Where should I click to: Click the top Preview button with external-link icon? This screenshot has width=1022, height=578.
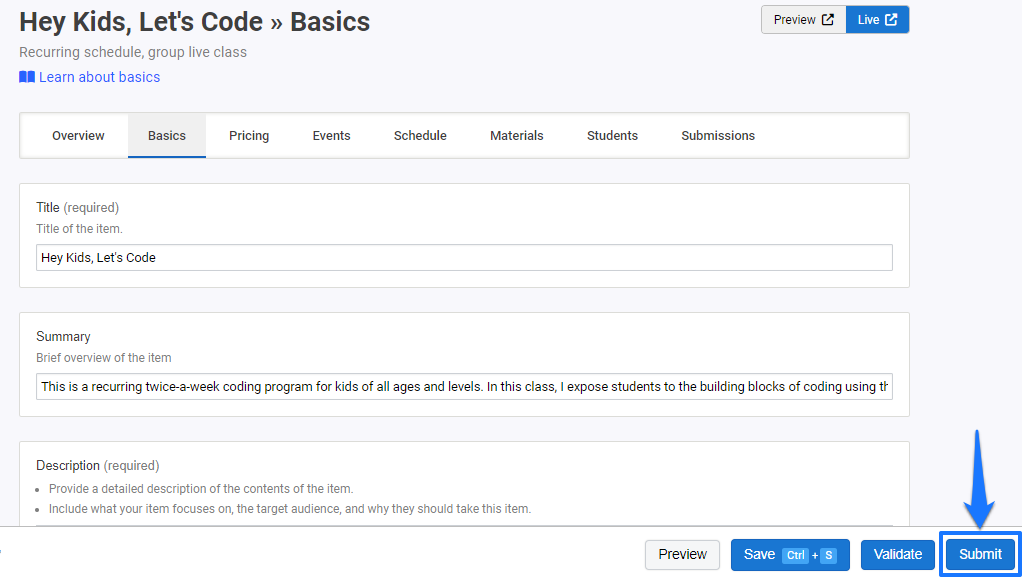[x=804, y=20]
